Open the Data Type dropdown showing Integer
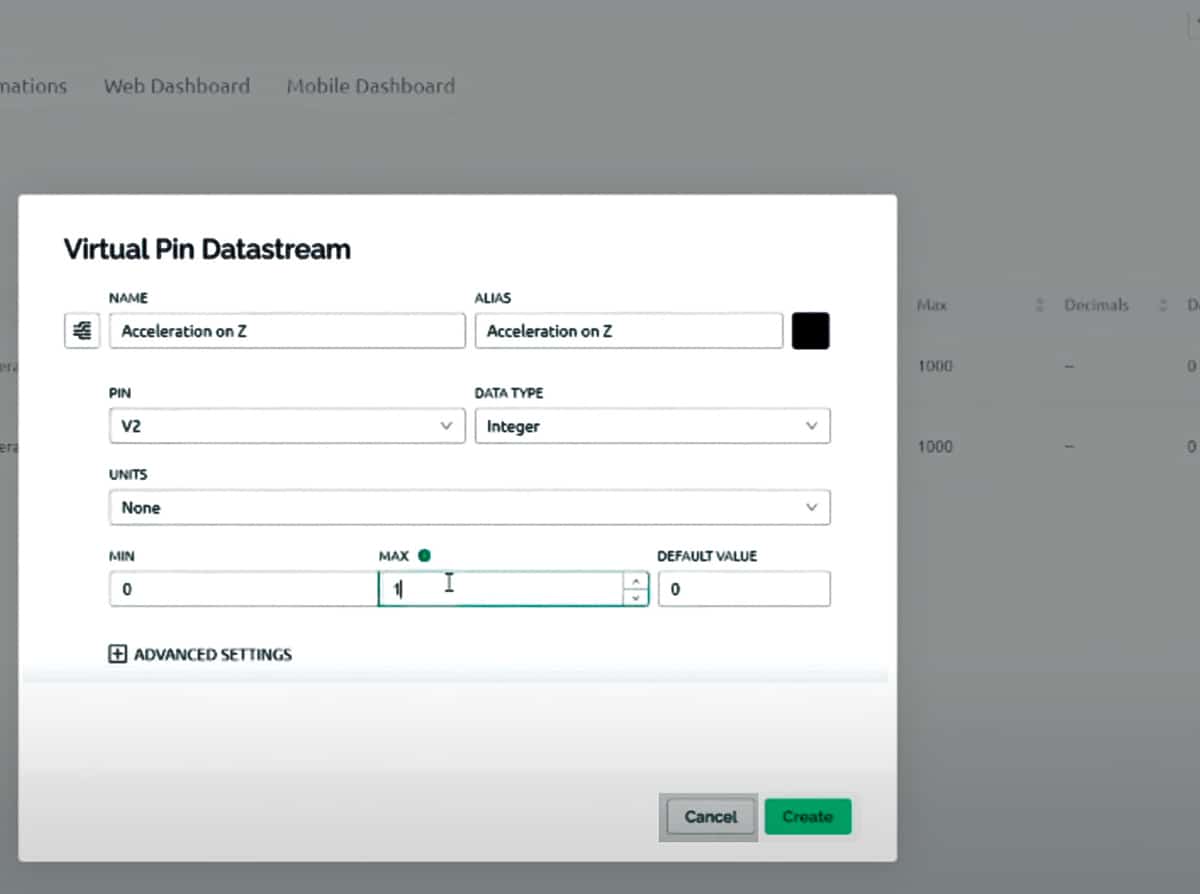 (x=652, y=426)
